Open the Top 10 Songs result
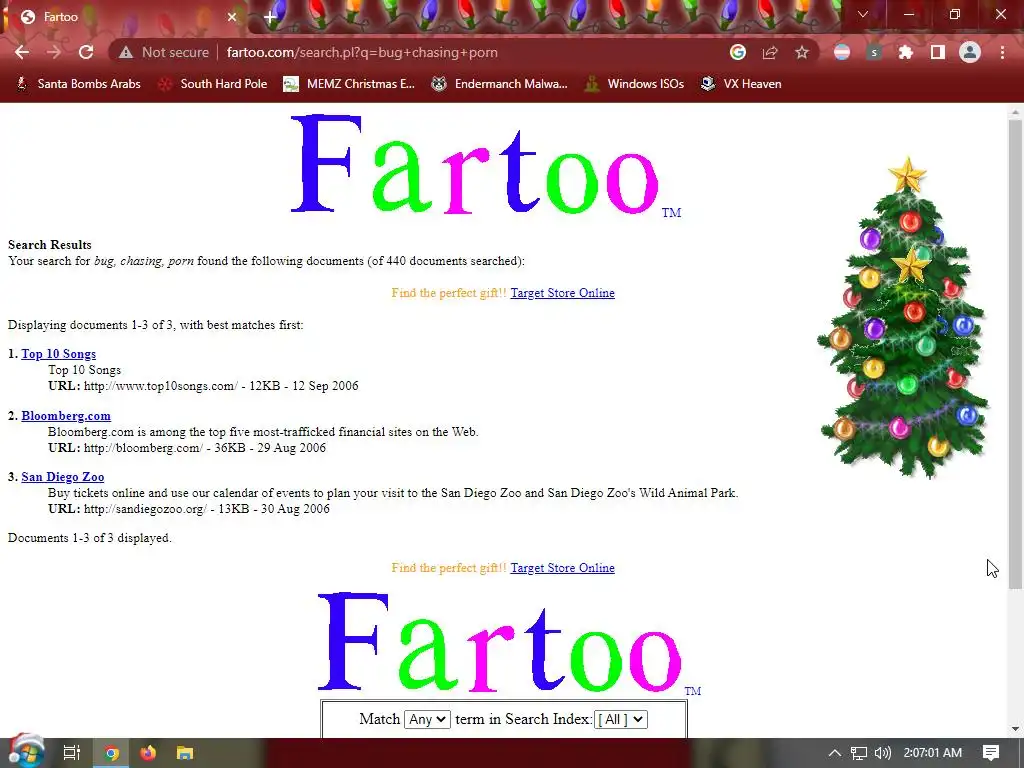The height and width of the screenshot is (768, 1024). [x=59, y=354]
